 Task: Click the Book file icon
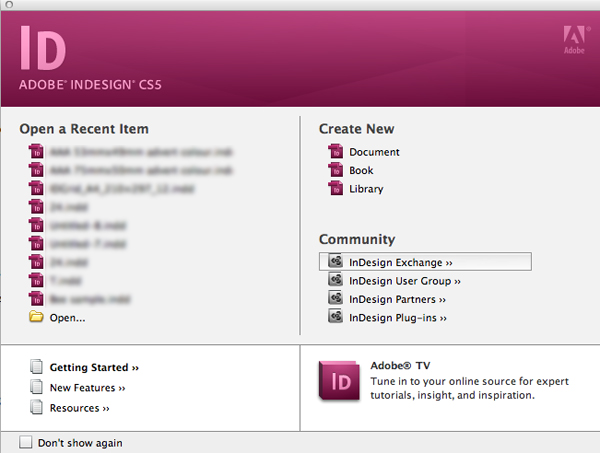(x=336, y=171)
